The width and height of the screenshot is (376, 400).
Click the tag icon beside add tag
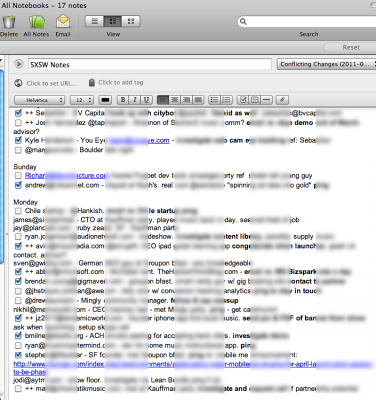click(x=92, y=82)
